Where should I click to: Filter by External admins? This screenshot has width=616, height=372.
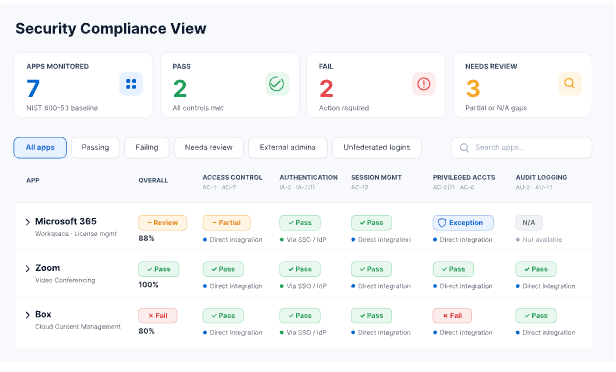pos(288,148)
